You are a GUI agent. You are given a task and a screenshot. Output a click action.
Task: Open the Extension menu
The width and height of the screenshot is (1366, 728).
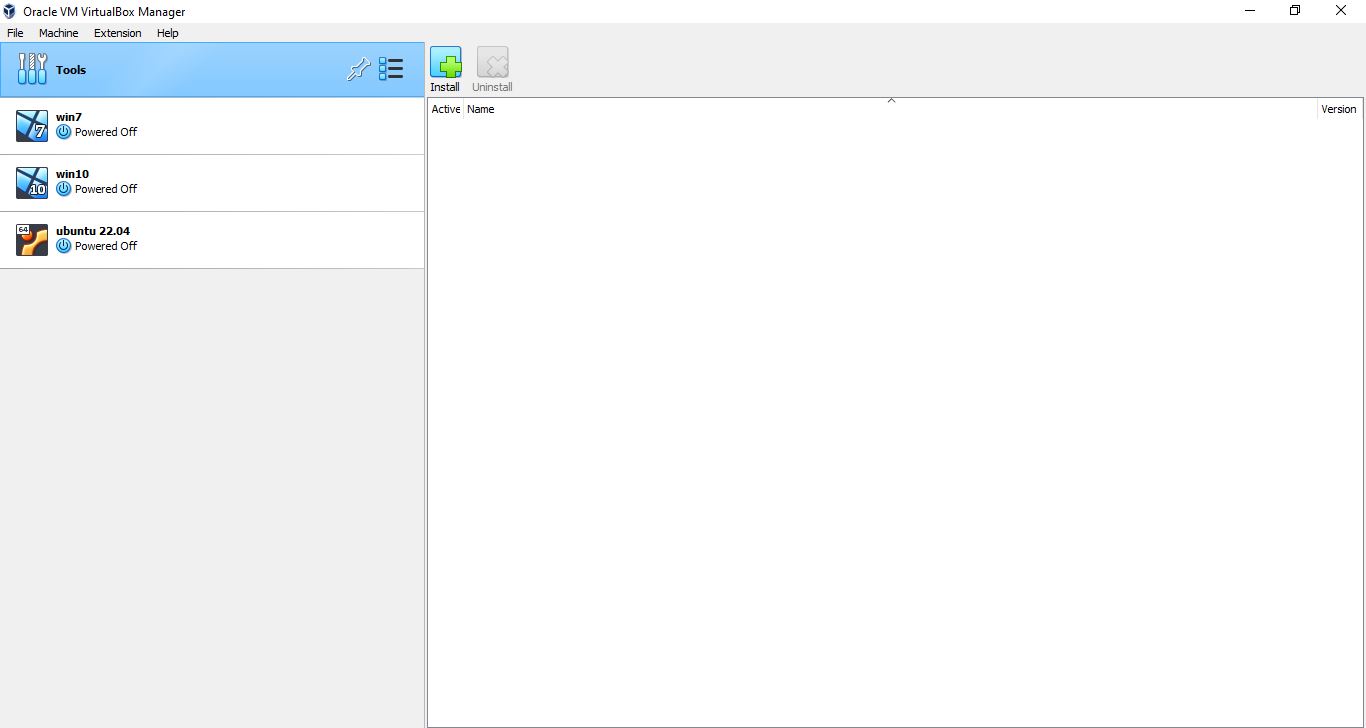pos(118,33)
